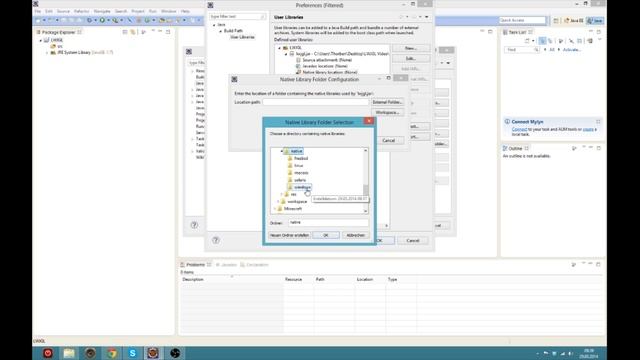Switch to Javadoc tab
Screen dimensions: 640x360
coord(227,265)
